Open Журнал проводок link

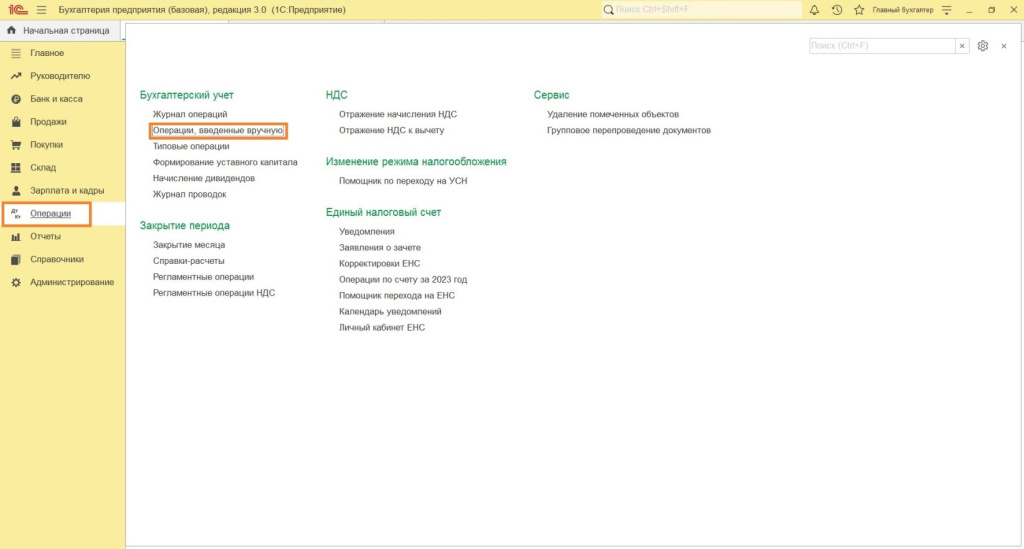tap(190, 194)
